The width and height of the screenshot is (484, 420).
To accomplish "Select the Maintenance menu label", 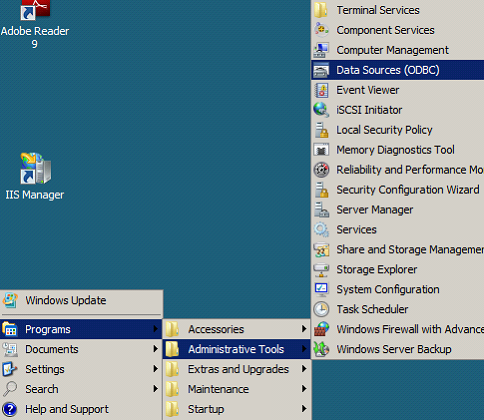I will [218, 389].
